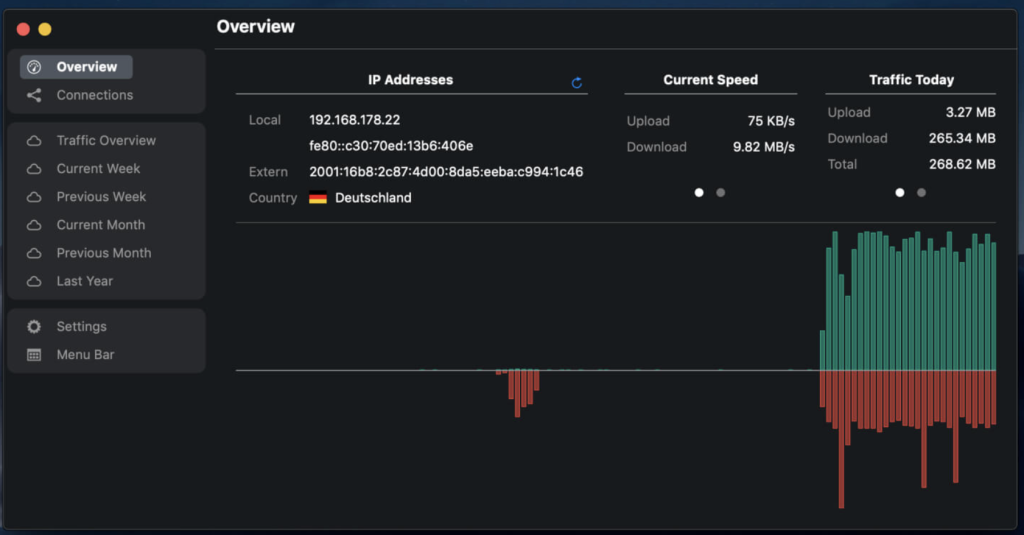The height and width of the screenshot is (535, 1024).
Task: Refresh IP addresses with the blue reload icon
Action: click(x=577, y=82)
